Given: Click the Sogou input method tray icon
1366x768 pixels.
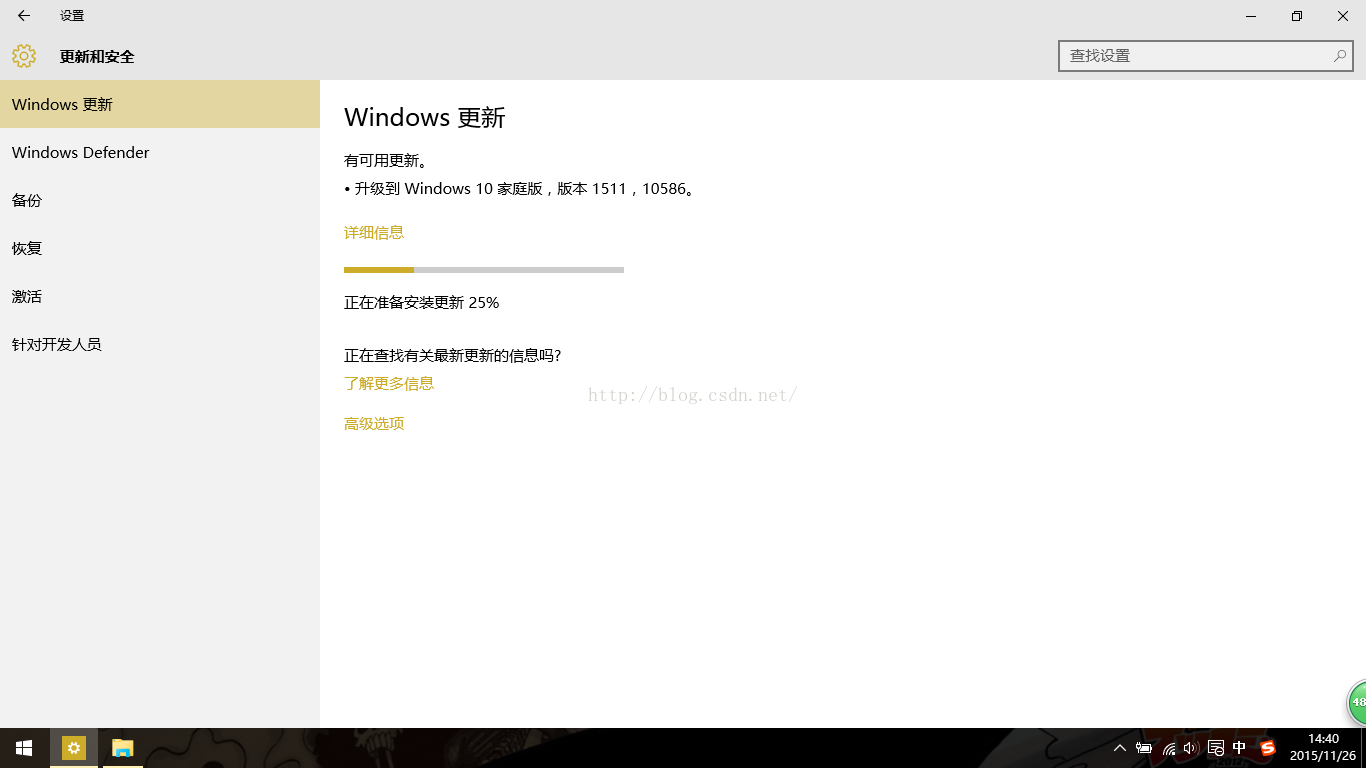Looking at the screenshot, I should click(x=1268, y=748).
